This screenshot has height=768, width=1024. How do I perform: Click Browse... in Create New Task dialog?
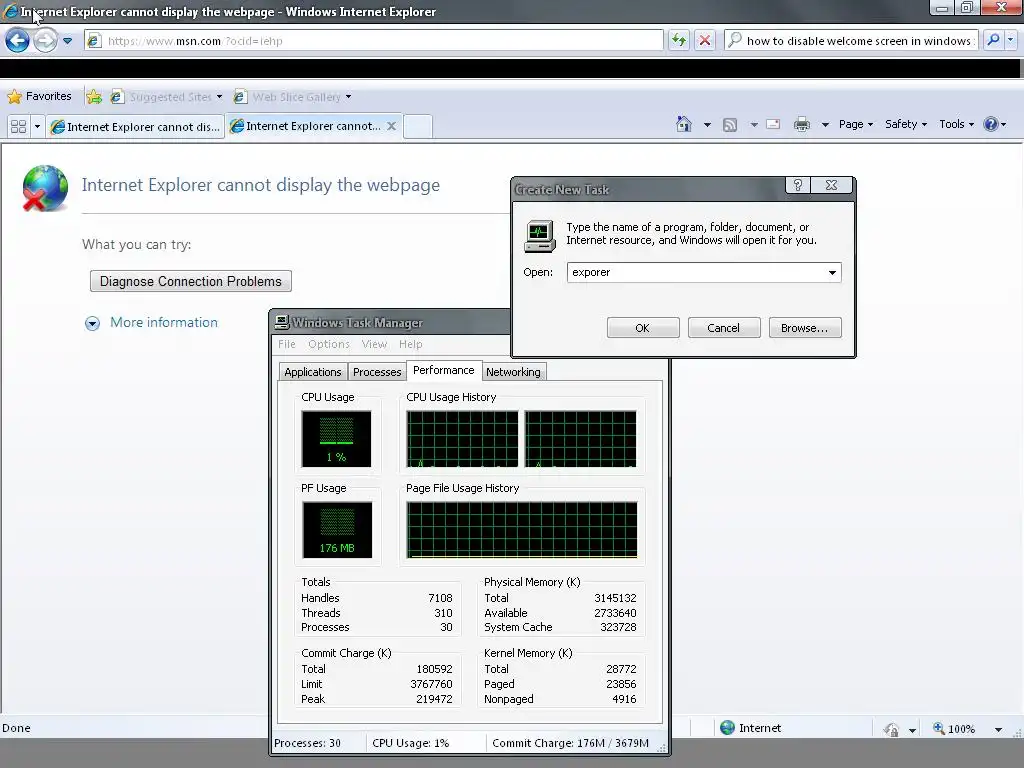point(805,328)
